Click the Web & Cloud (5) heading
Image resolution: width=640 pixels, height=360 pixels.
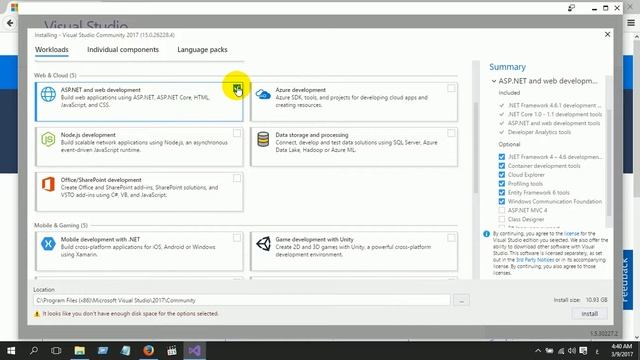point(55,76)
